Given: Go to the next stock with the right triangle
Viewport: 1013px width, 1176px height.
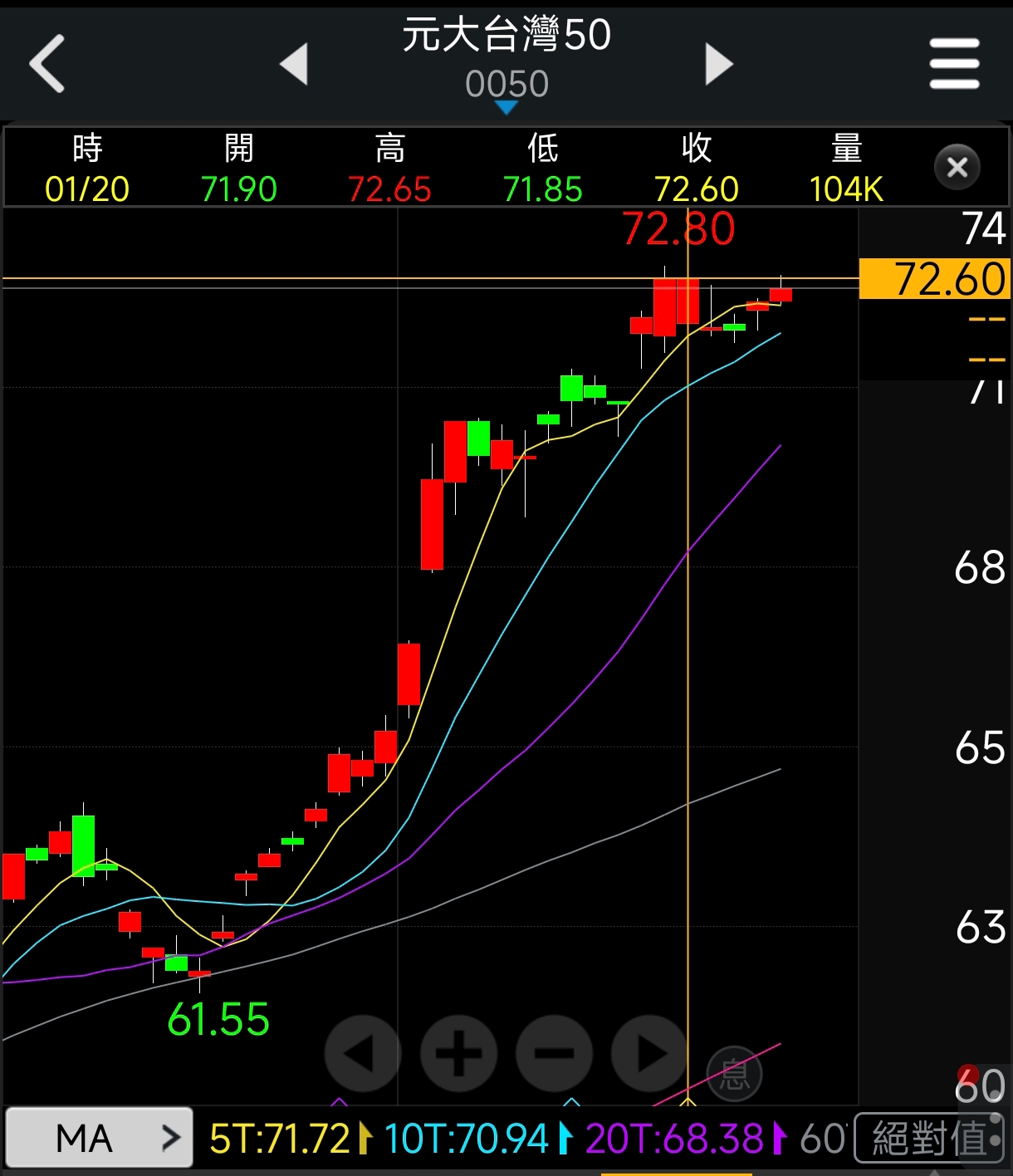Looking at the screenshot, I should [718, 64].
